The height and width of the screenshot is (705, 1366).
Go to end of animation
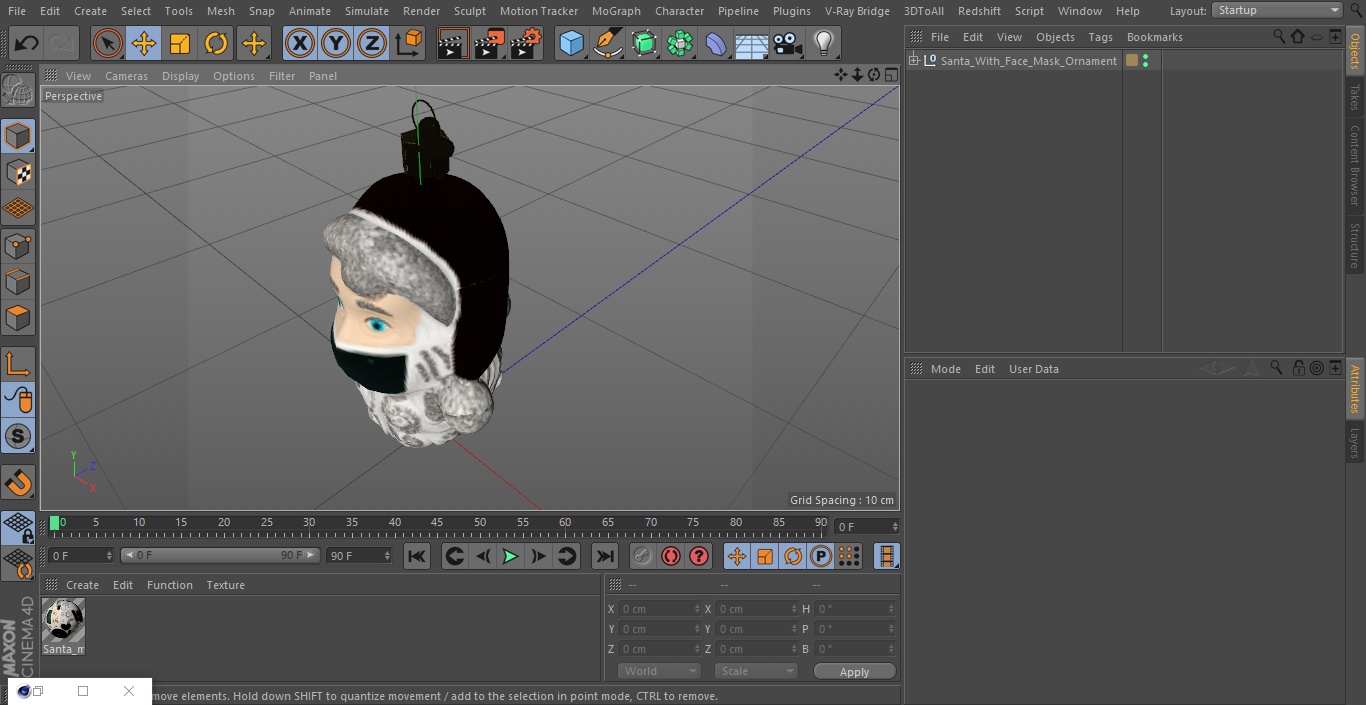pos(605,557)
